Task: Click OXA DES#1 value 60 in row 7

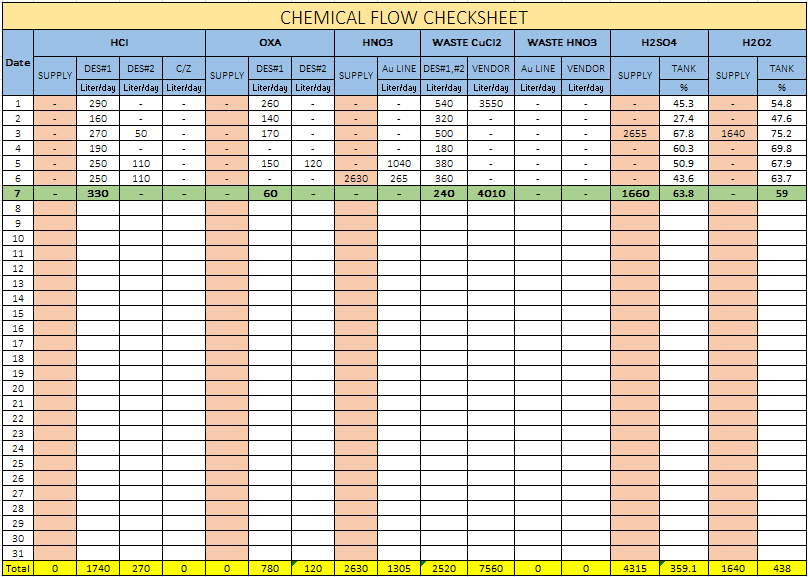Action: [270, 194]
